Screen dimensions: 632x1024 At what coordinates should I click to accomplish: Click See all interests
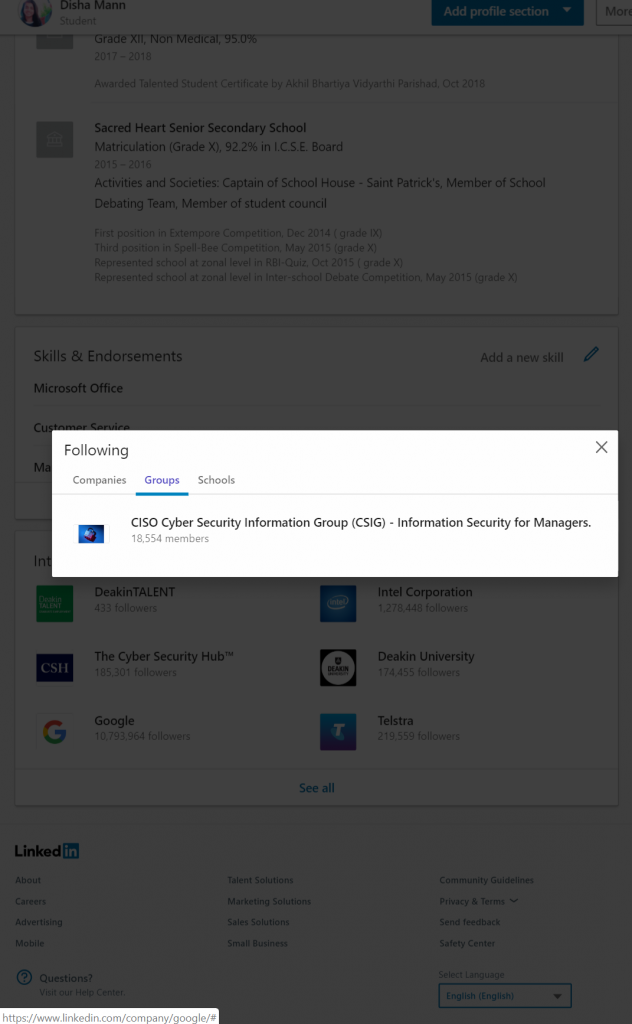point(317,788)
